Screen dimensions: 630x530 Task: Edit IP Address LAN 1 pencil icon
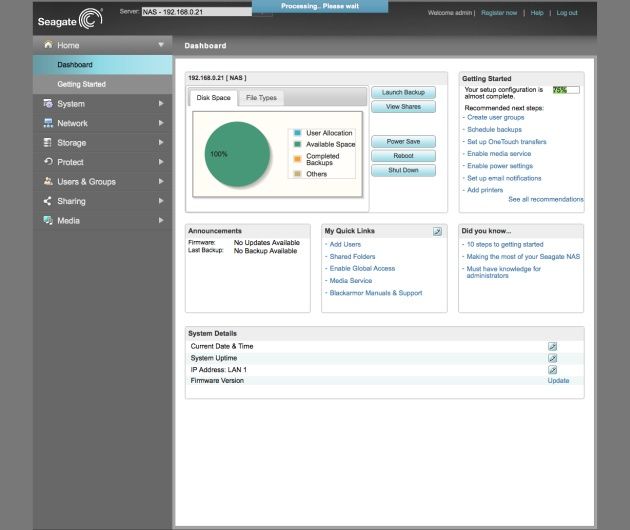[552, 370]
